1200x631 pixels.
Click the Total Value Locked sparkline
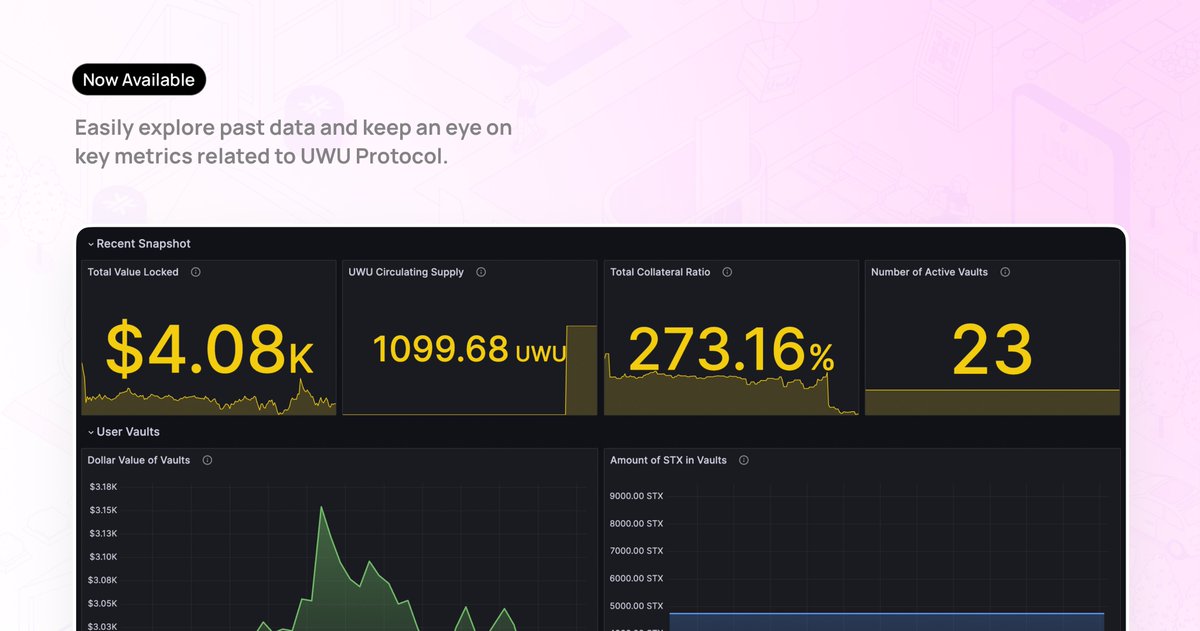pos(209,398)
